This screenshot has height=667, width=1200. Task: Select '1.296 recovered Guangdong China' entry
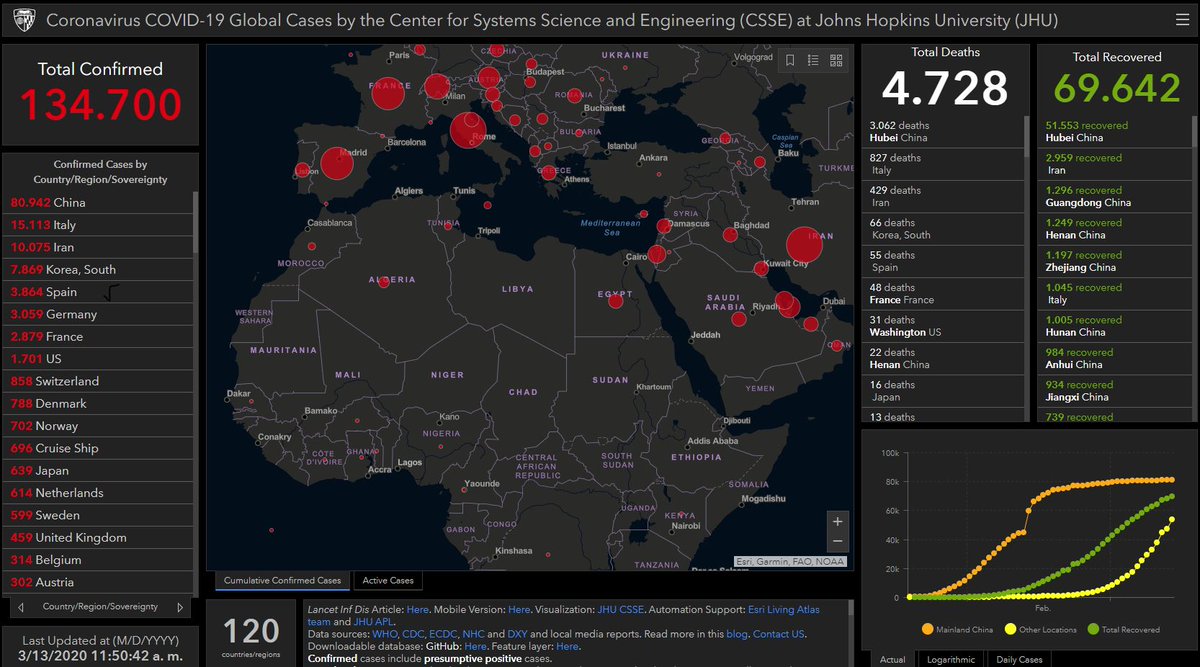point(1115,196)
